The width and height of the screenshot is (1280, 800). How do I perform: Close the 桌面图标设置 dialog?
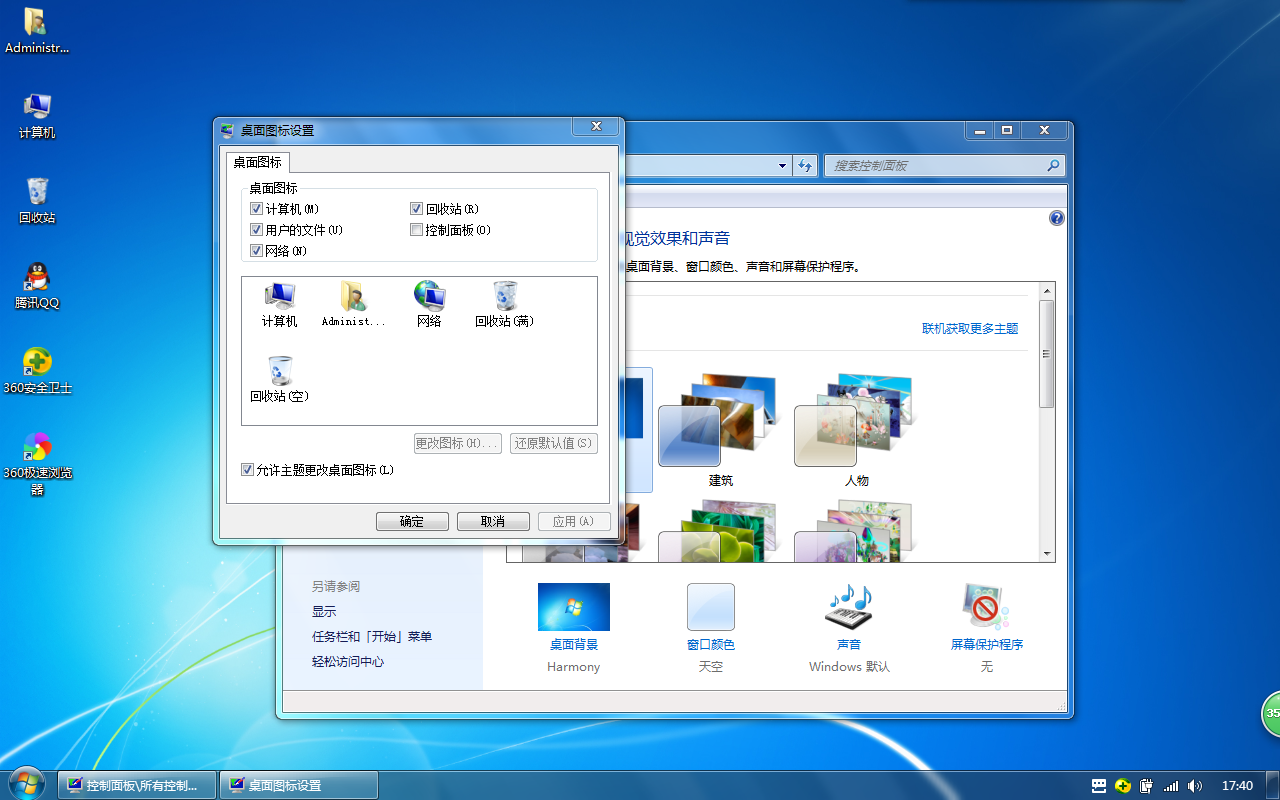[596, 126]
